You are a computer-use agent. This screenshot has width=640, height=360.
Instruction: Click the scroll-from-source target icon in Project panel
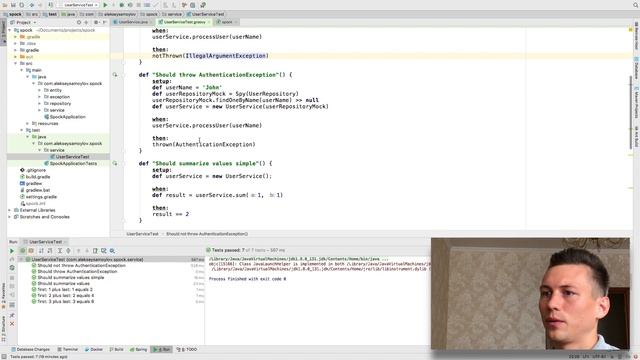(79, 22)
